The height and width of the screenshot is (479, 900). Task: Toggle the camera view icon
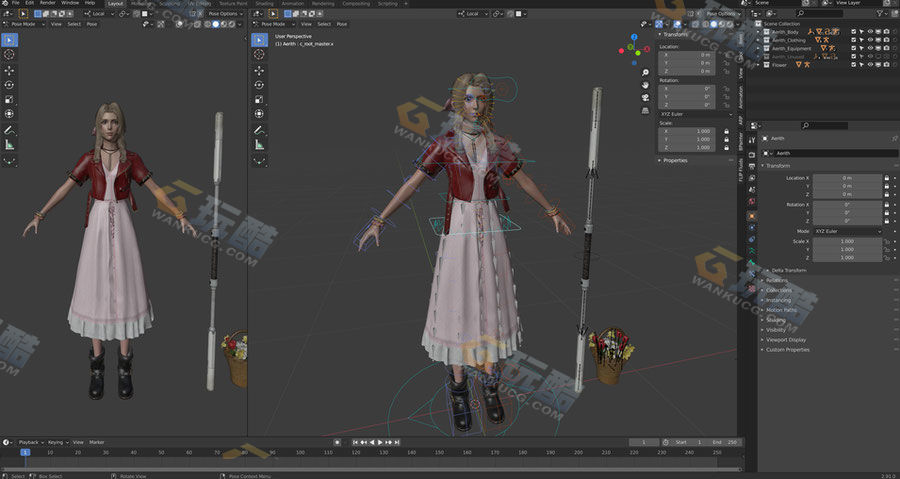click(645, 98)
